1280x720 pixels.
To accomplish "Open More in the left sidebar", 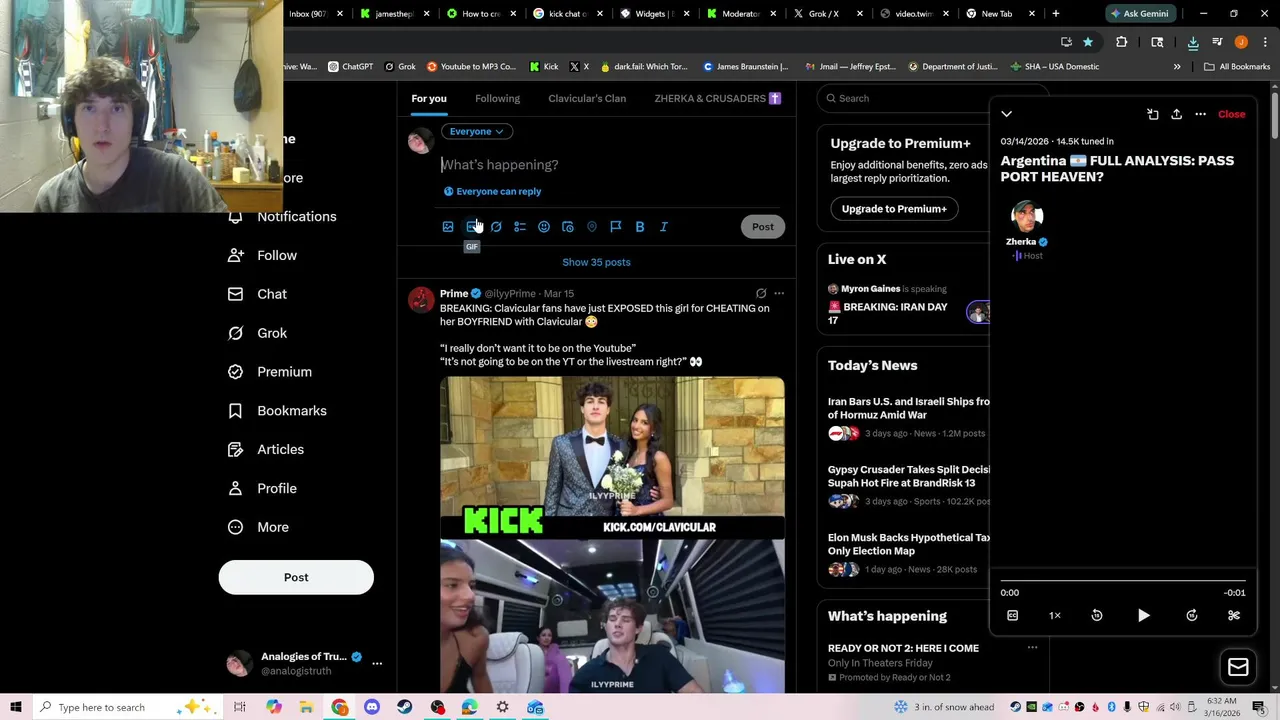I will (259, 527).
